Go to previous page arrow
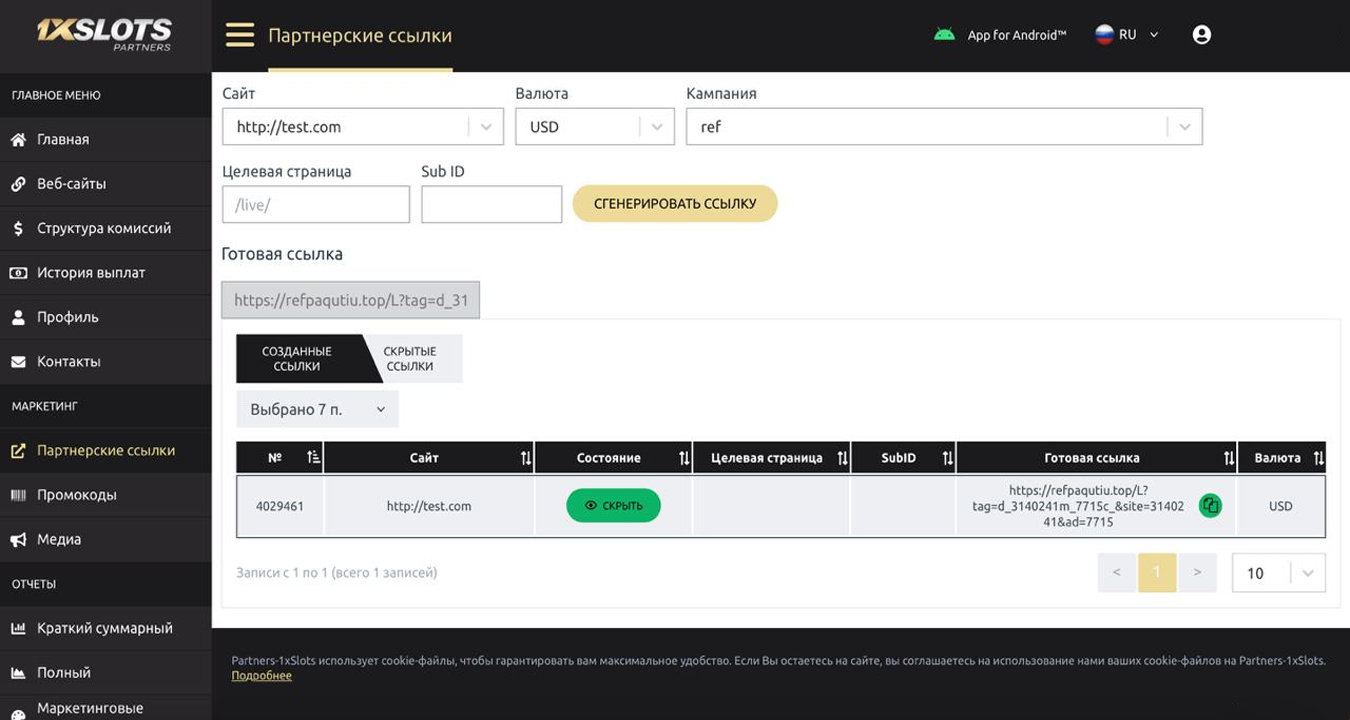1350x720 pixels. tap(1117, 573)
